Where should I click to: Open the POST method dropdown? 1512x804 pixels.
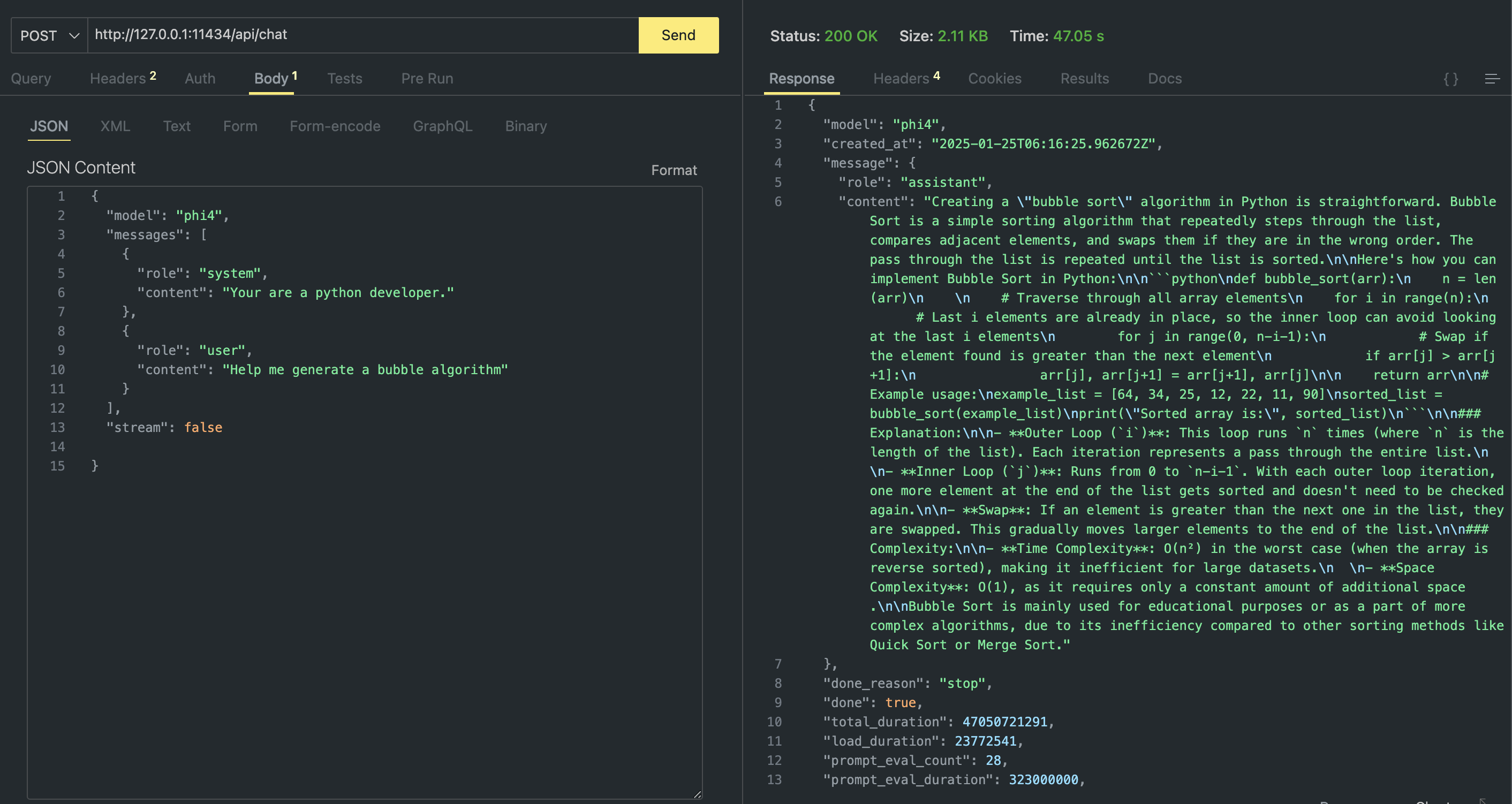pyautogui.click(x=49, y=35)
